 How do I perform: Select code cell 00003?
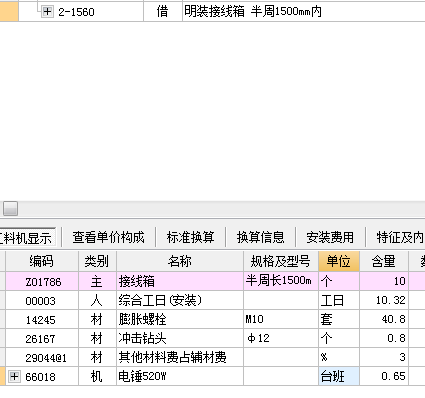(x=42, y=300)
